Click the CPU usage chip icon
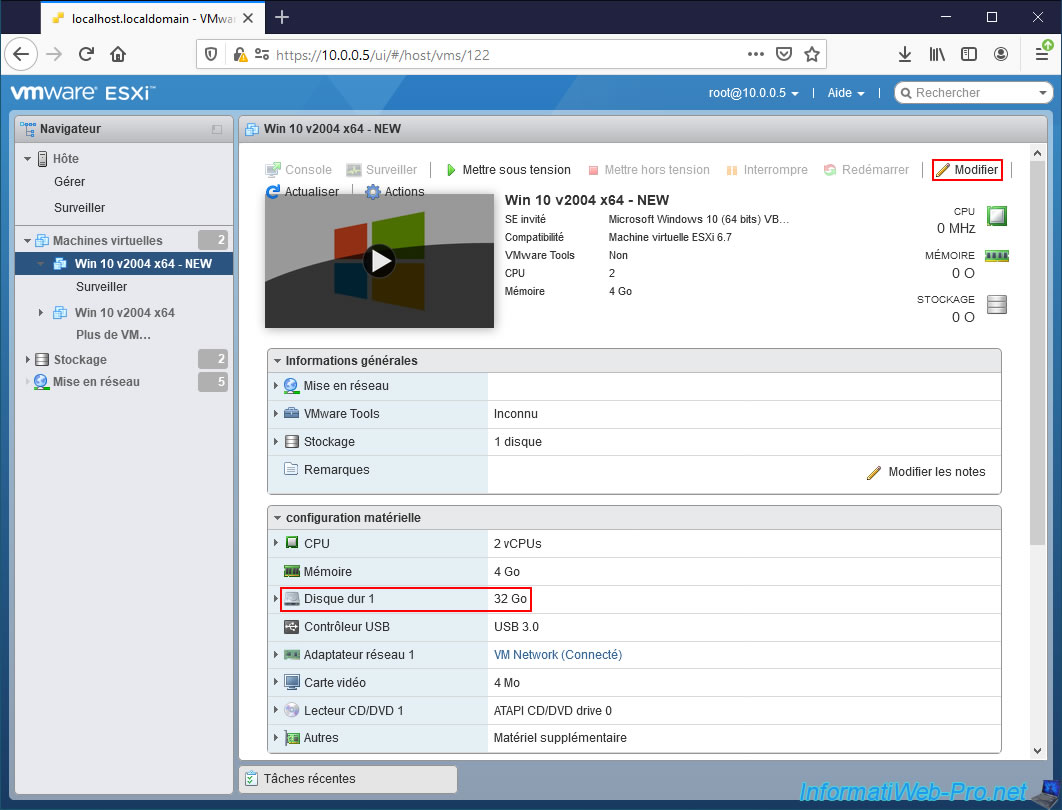Image resolution: width=1062 pixels, height=810 pixels. (997, 216)
